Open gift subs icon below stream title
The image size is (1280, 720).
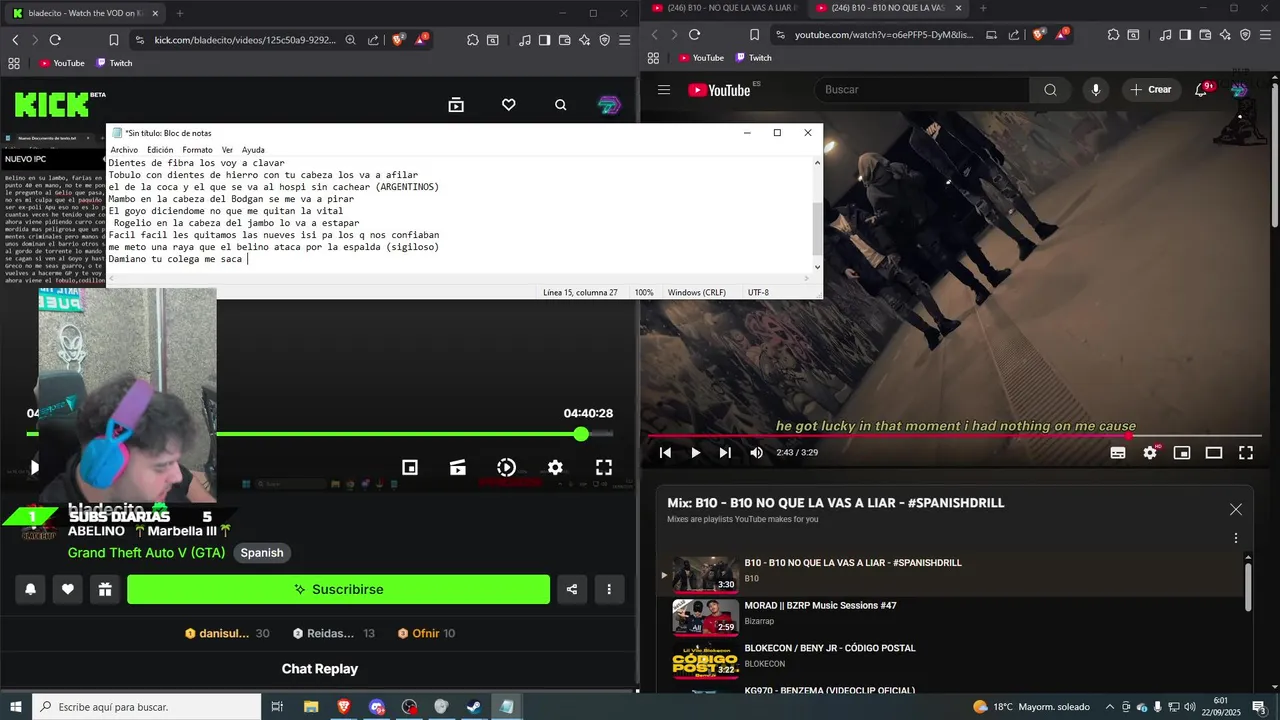coord(105,589)
